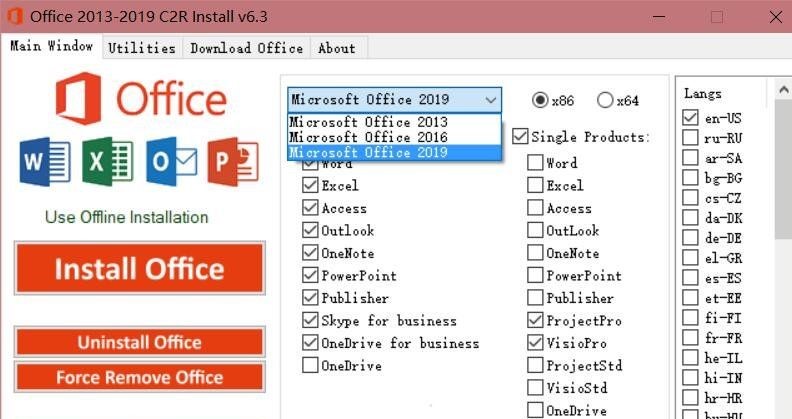Check OneDrive in the suite list
792x419 pixels.
pyautogui.click(x=310, y=365)
